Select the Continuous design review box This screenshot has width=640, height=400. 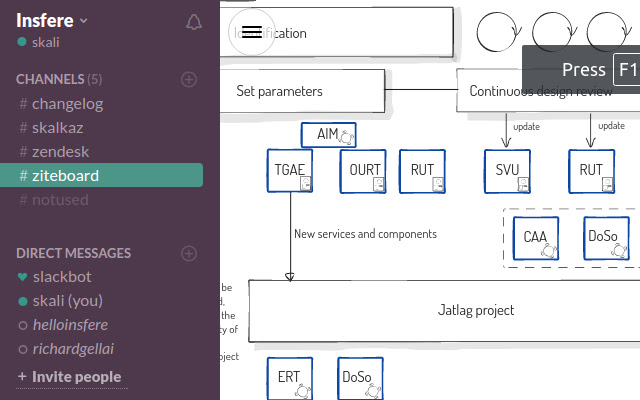click(548, 91)
